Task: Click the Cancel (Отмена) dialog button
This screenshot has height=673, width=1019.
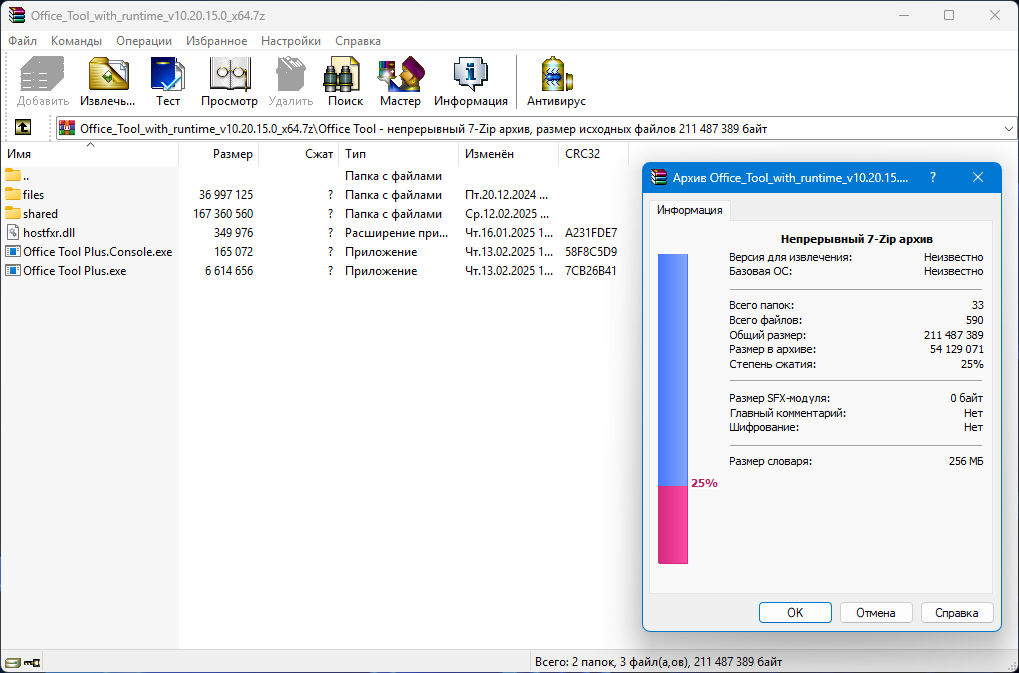Action: pos(875,613)
